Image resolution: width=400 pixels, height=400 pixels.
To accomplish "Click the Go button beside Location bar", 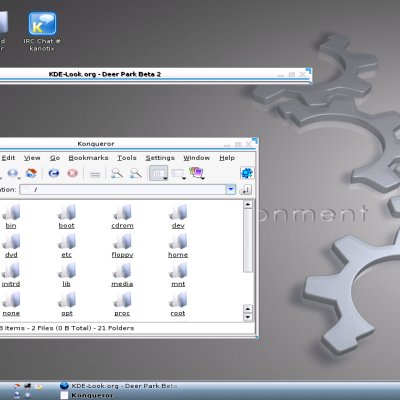I will coord(246,190).
